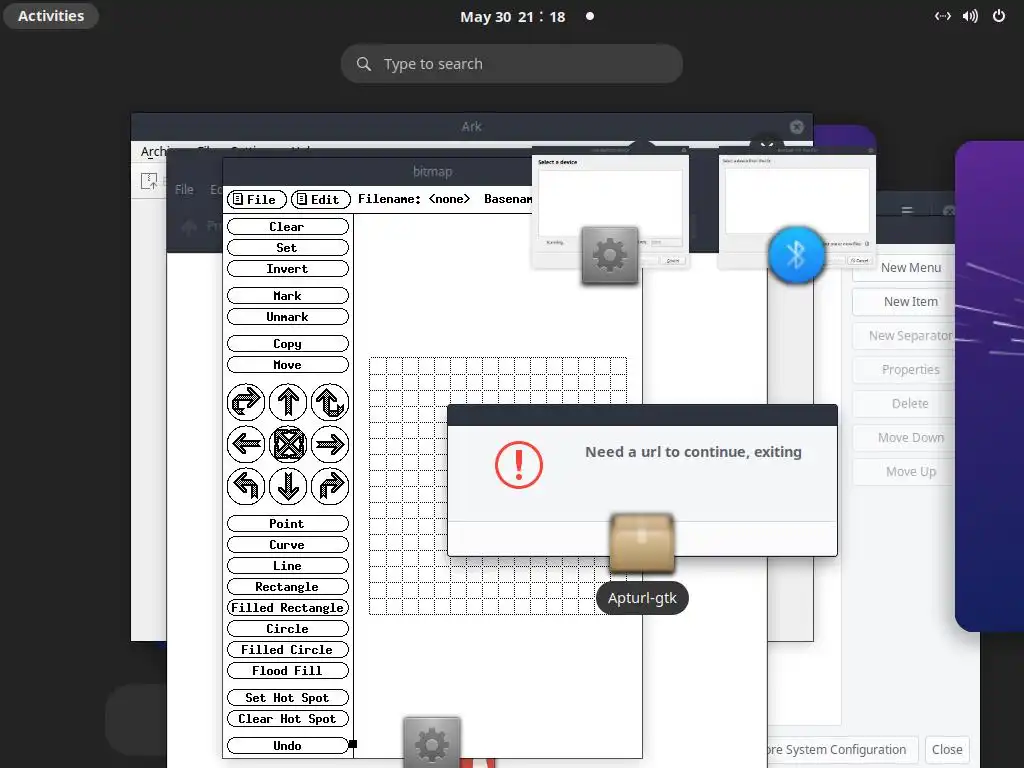Select the Filled Circle tool
This screenshot has width=1024, height=768.
[x=287, y=649]
